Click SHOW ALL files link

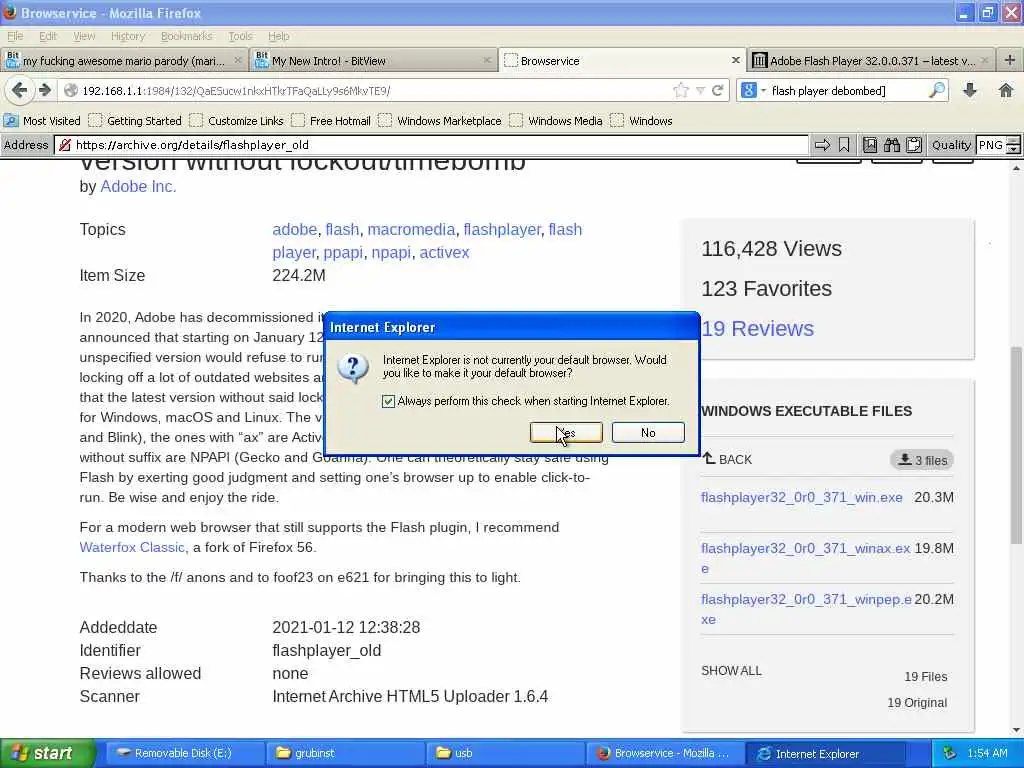[731, 671]
